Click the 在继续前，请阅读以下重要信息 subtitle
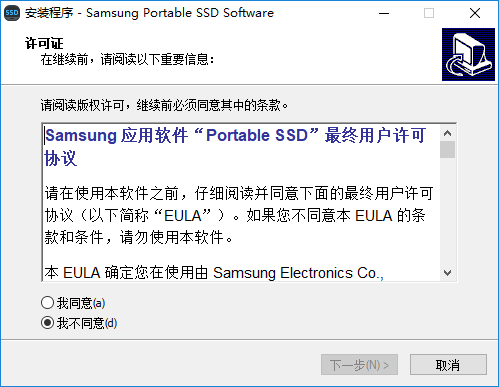Image resolution: width=499 pixels, height=387 pixels. 128,59
